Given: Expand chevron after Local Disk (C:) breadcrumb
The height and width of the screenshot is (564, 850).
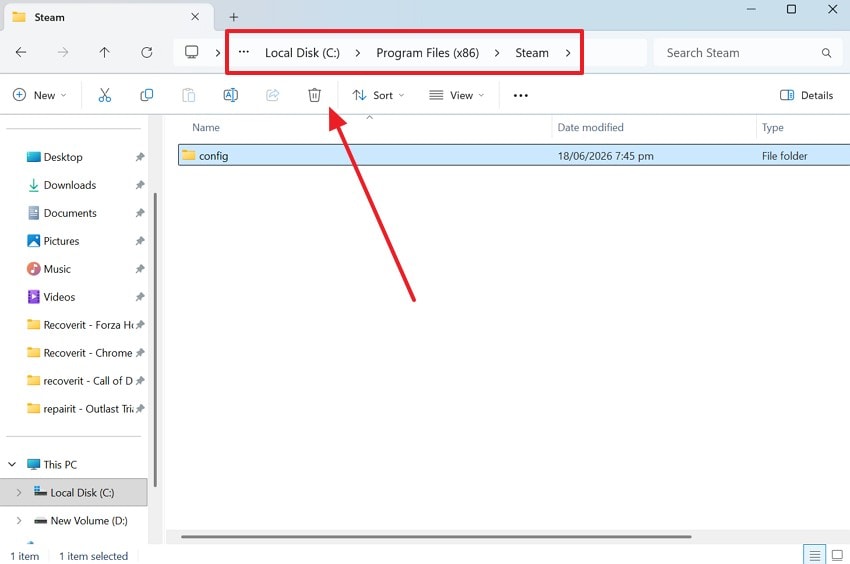Looking at the screenshot, I should tap(358, 53).
